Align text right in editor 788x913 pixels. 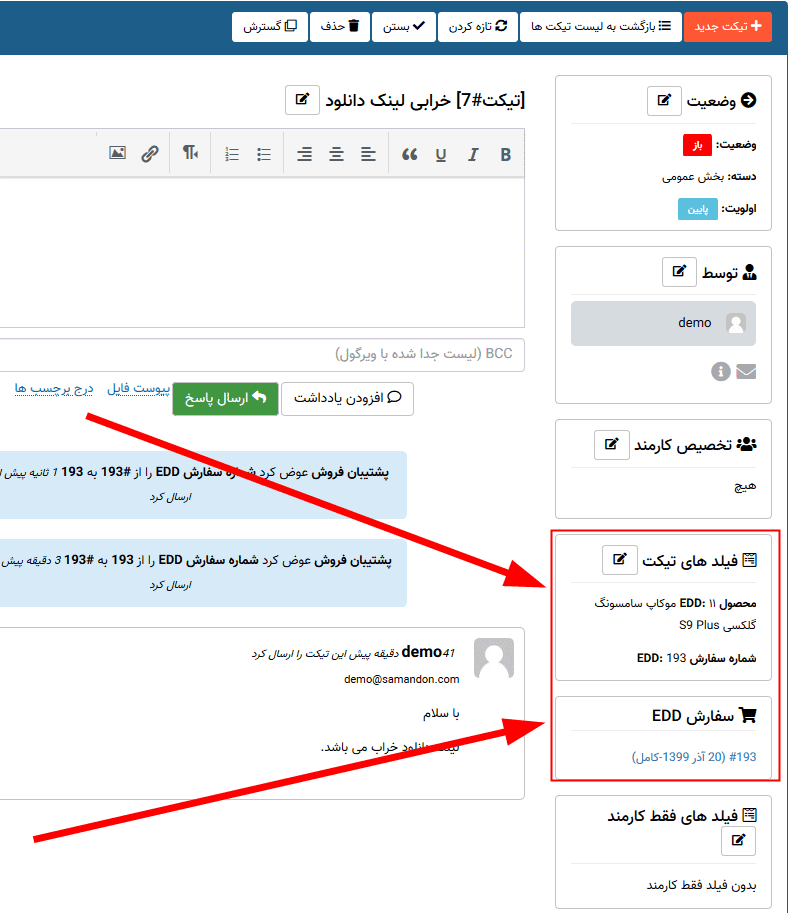click(304, 154)
